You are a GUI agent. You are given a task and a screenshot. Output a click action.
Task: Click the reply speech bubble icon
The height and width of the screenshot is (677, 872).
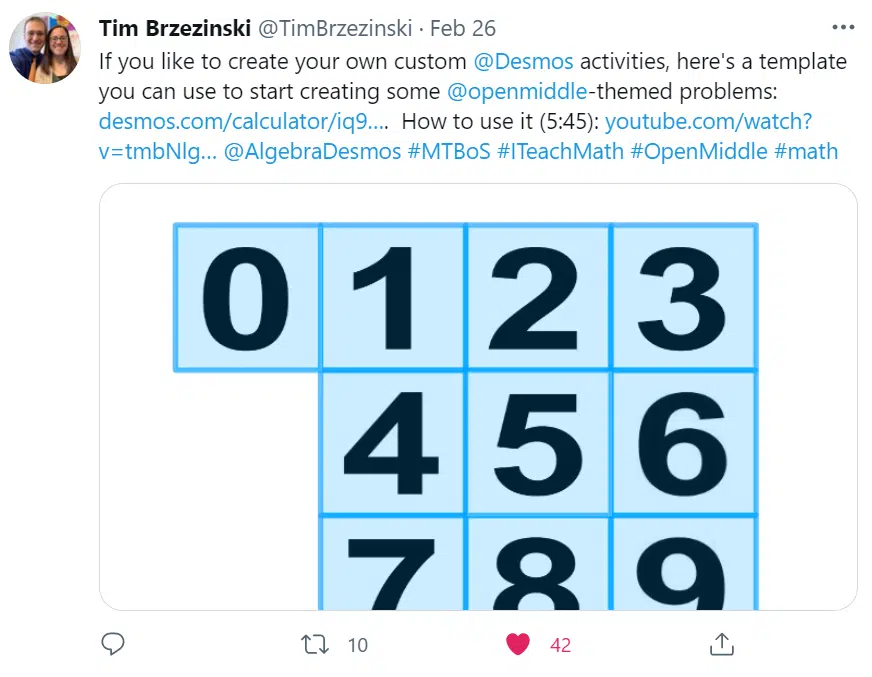pyautogui.click(x=113, y=644)
